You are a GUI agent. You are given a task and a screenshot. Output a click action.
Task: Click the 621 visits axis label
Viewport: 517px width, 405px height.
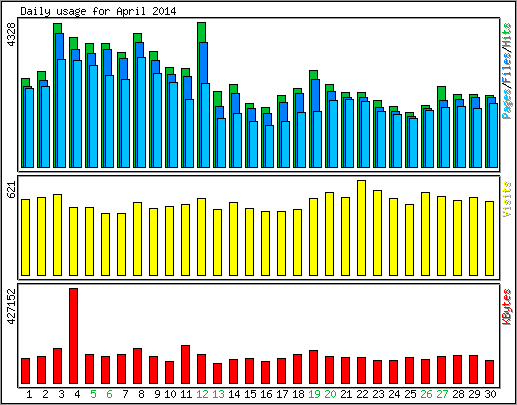[11, 190]
